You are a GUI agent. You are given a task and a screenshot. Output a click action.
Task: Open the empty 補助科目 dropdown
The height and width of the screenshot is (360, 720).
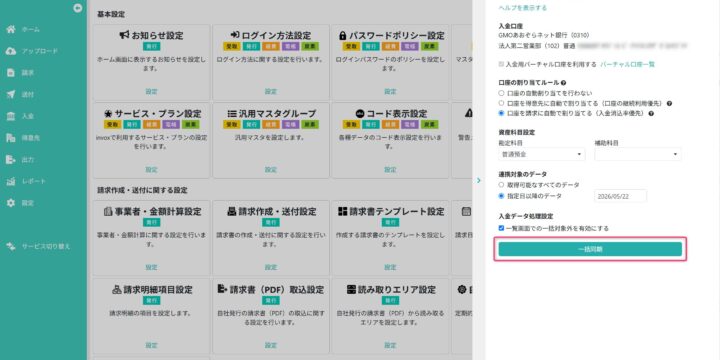click(x=638, y=154)
